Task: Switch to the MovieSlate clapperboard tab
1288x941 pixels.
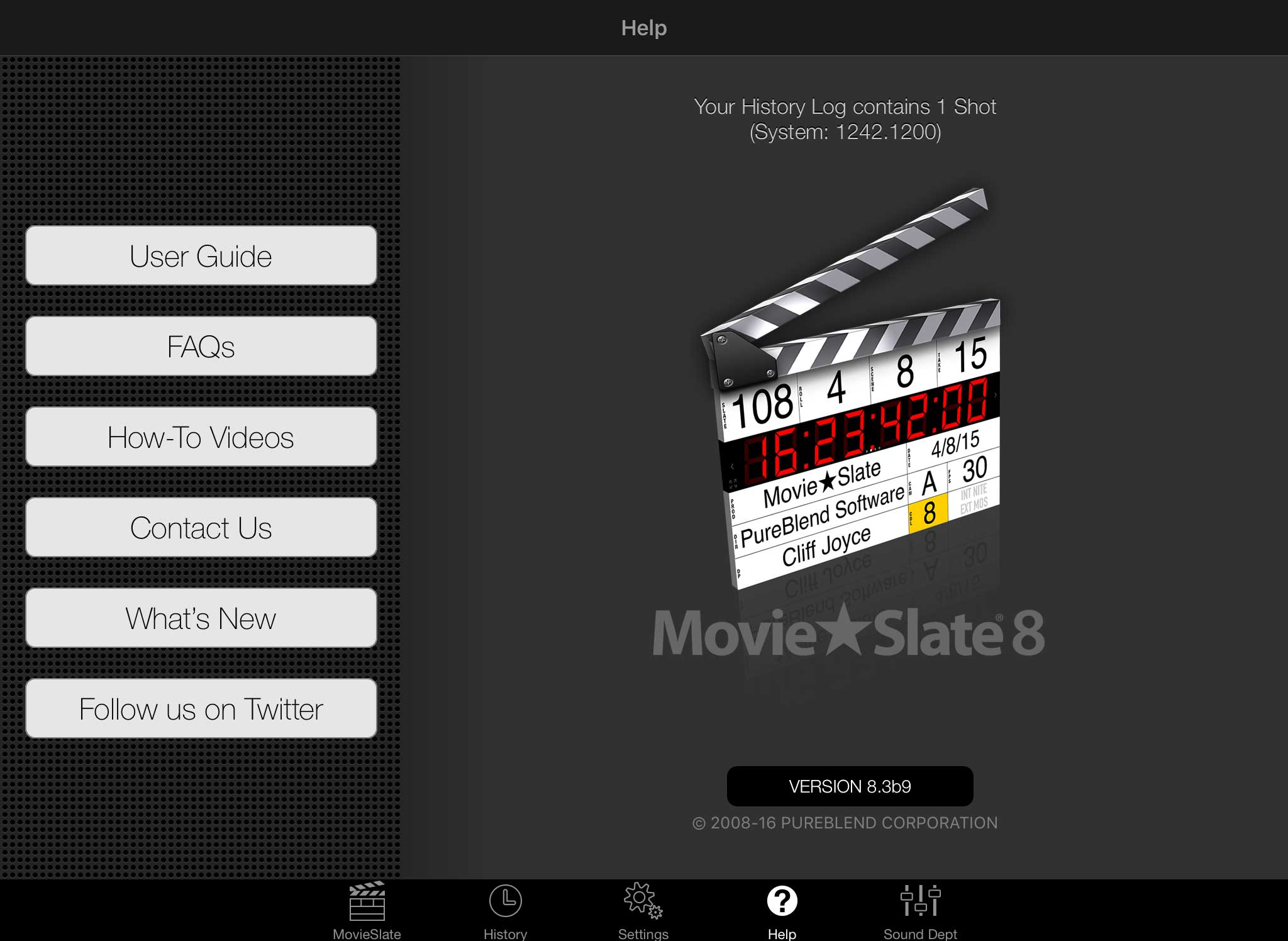Action: pos(367,911)
